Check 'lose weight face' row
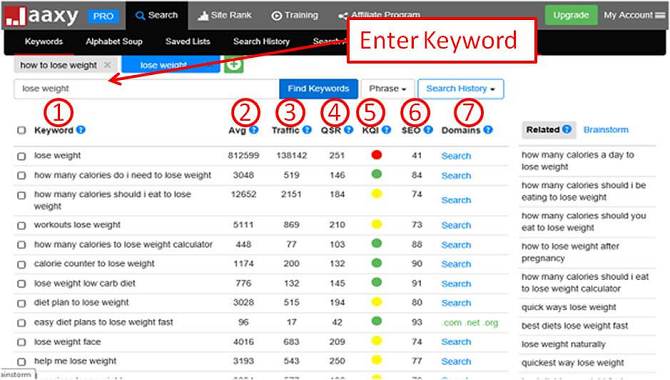The width and height of the screenshot is (670, 380). click(x=21, y=342)
